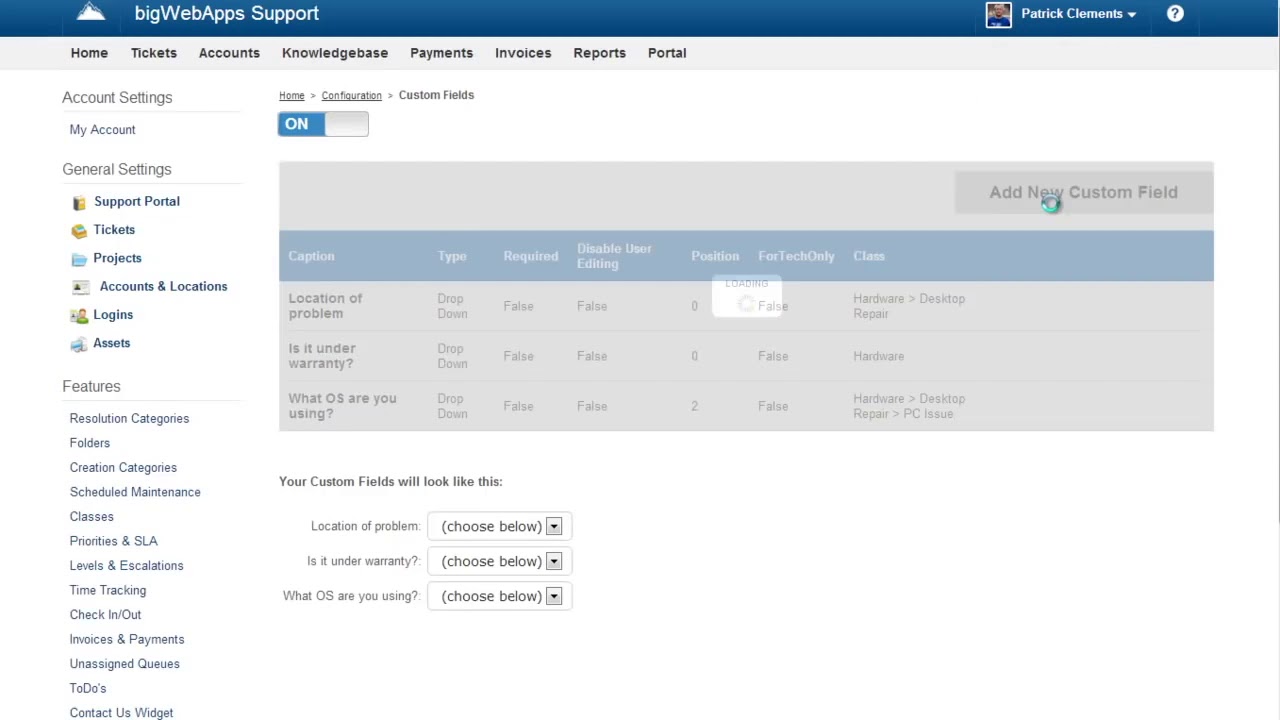Open Levels & Escalations feature
Viewport: 1280px width, 720px height.
pyautogui.click(x=126, y=566)
